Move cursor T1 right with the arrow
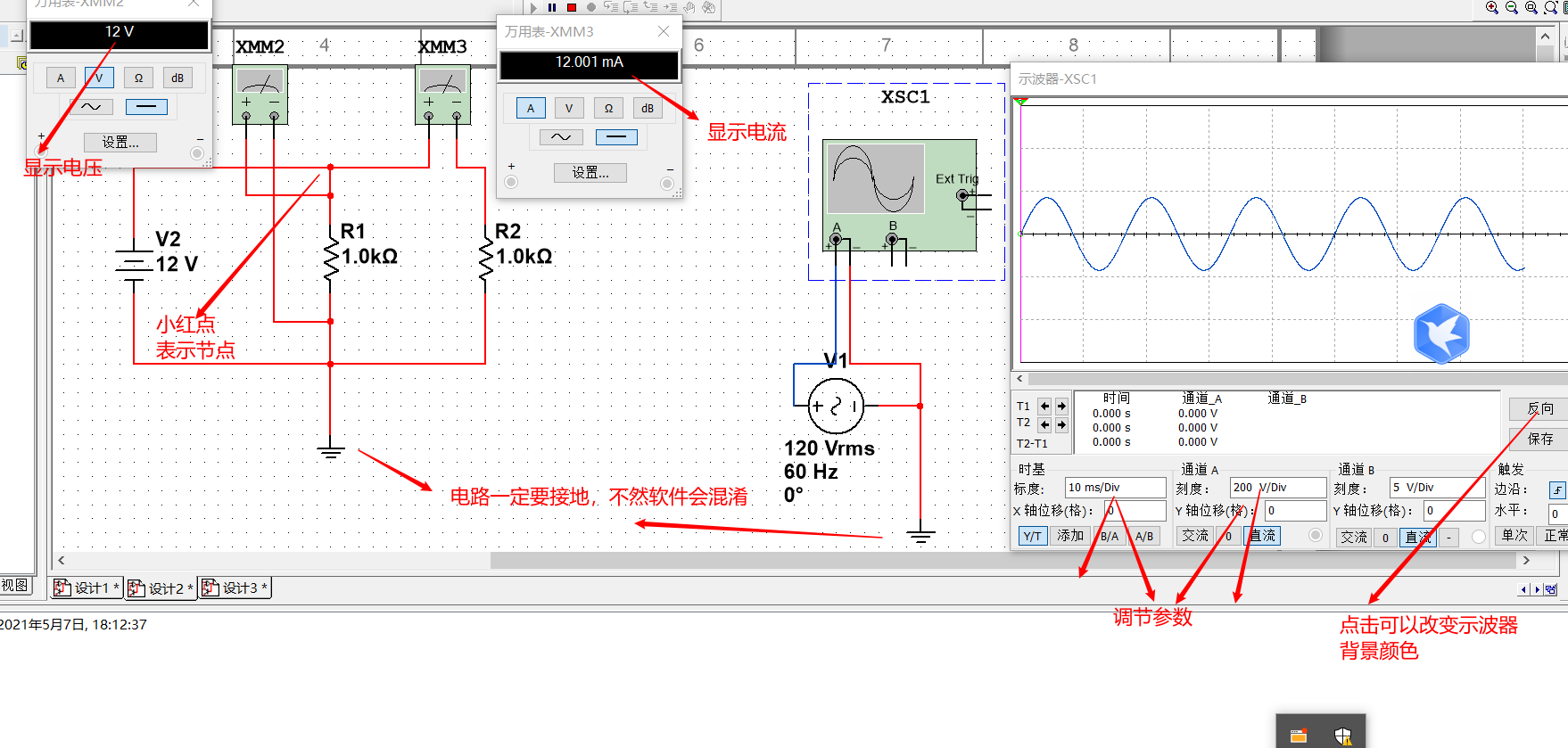Image resolution: width=1568 pixels, height=748 pixels. (x=1061, y=406)
